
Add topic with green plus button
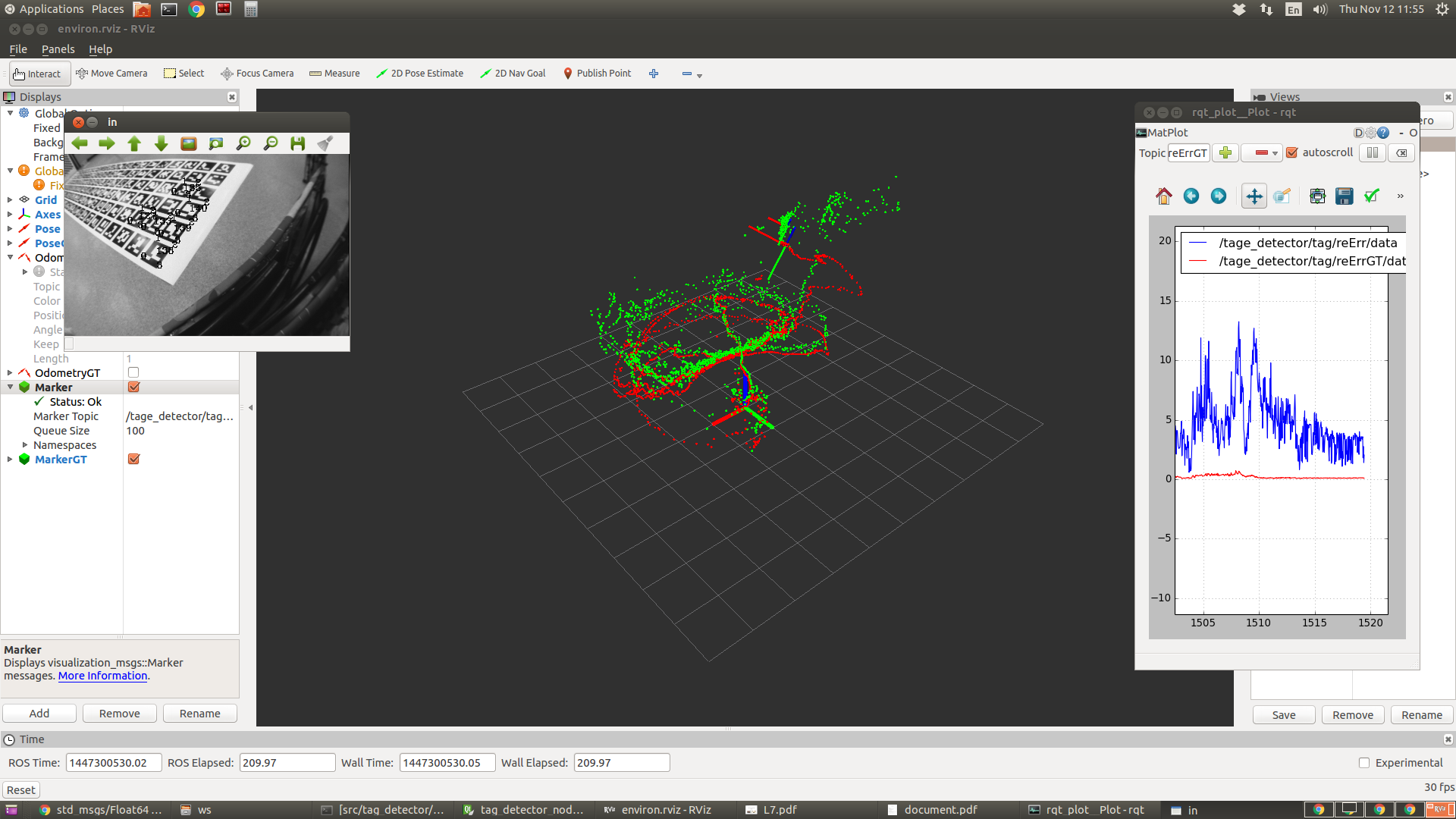(x=1225, y=153)
